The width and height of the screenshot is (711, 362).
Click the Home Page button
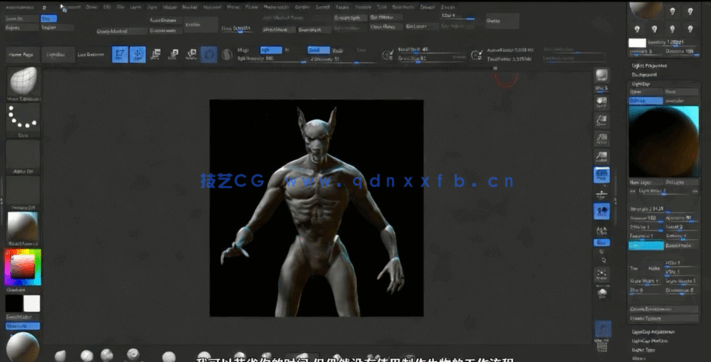pos(23,54)
